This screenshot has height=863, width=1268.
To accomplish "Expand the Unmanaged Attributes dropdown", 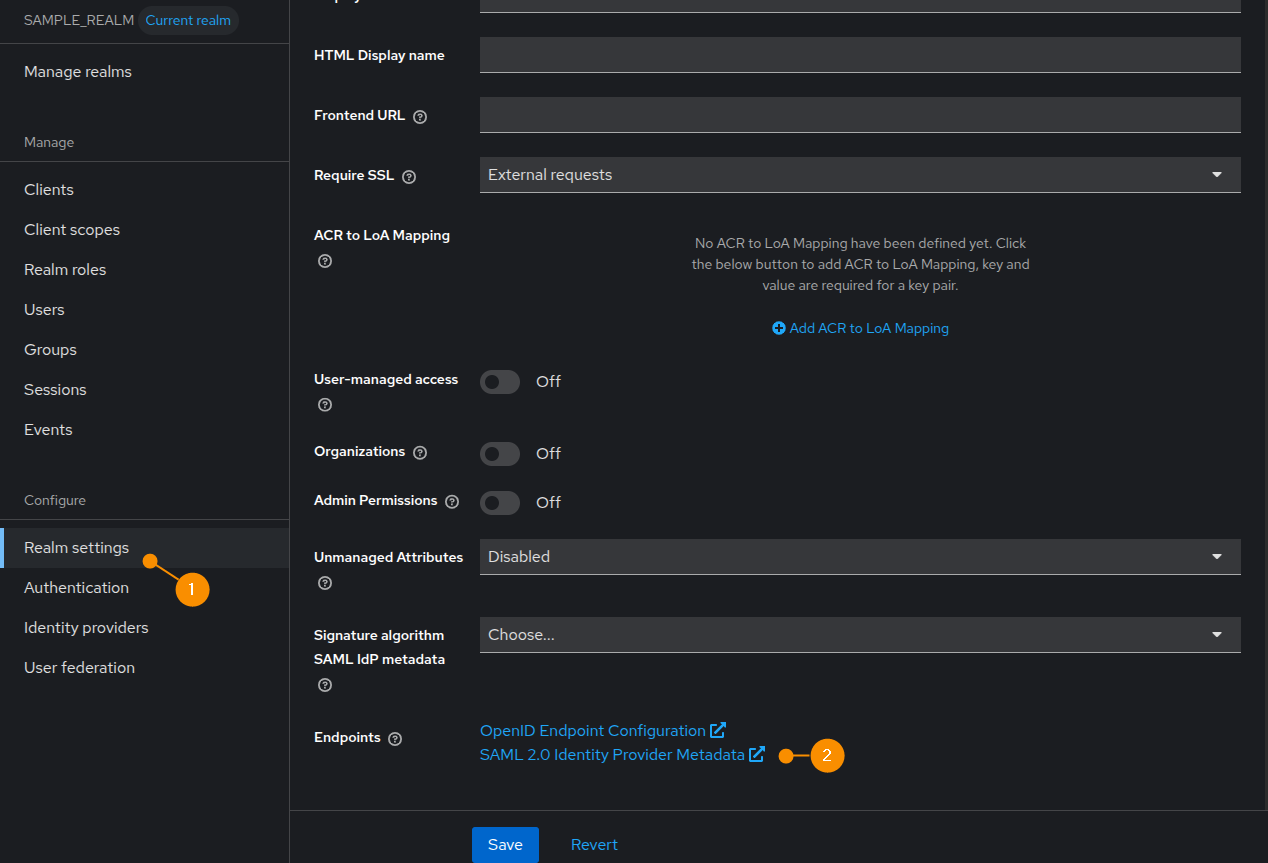I will (x=860, y=557).
